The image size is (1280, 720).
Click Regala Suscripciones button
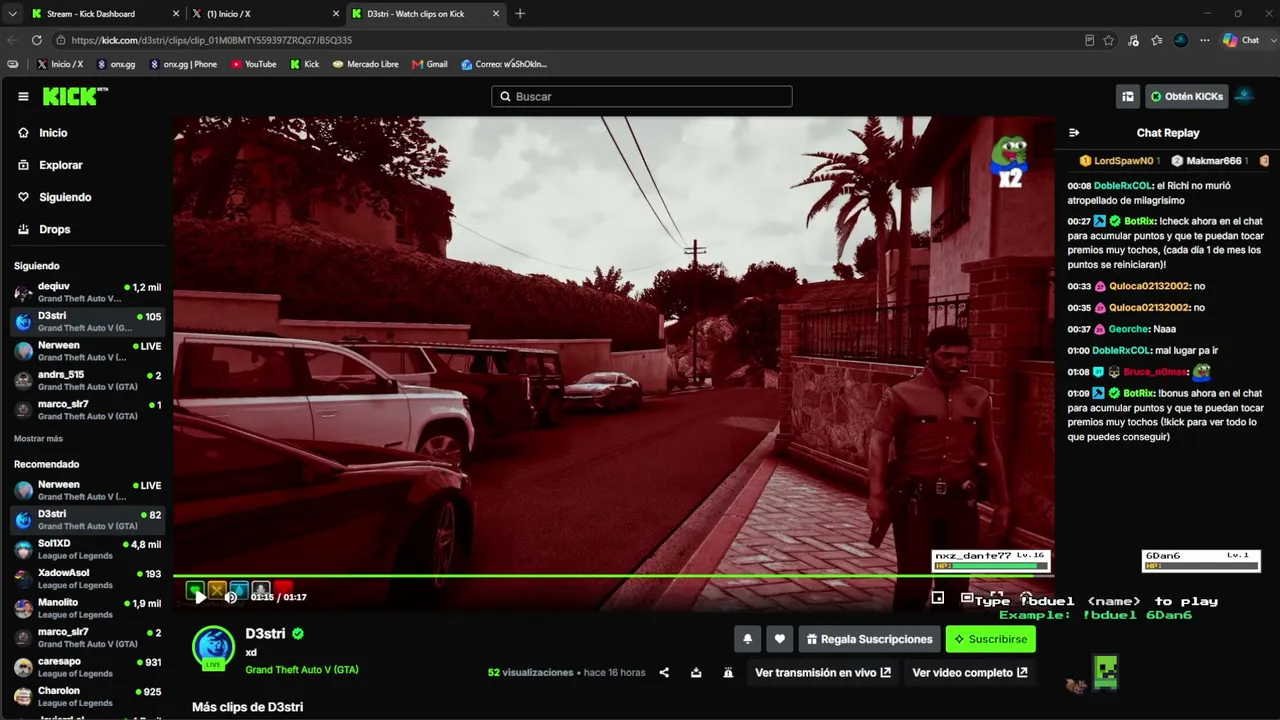[x=869, y=639]
